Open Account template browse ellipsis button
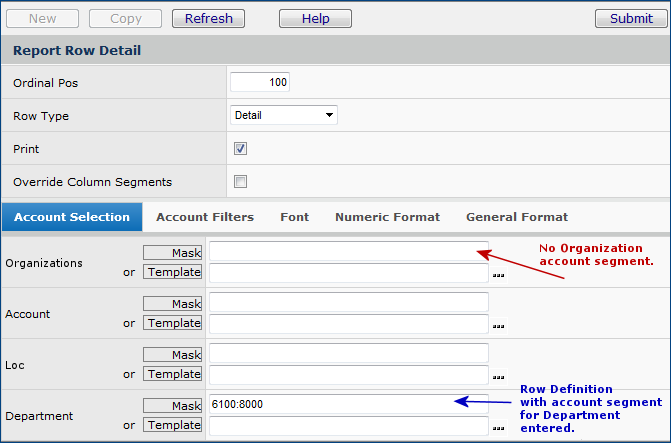Viewport: 671px width, 443px height. [498, 325]
